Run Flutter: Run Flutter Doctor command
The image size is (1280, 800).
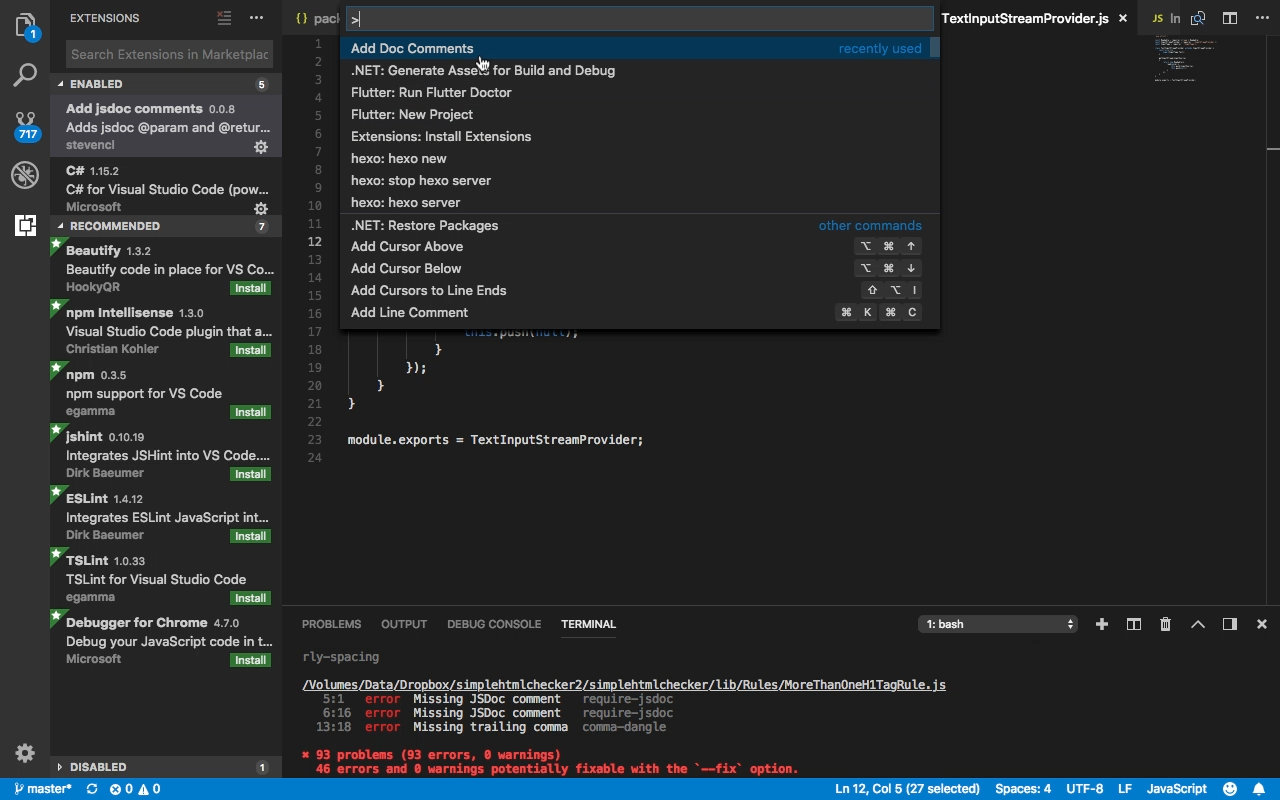click(x=640, y=92)
